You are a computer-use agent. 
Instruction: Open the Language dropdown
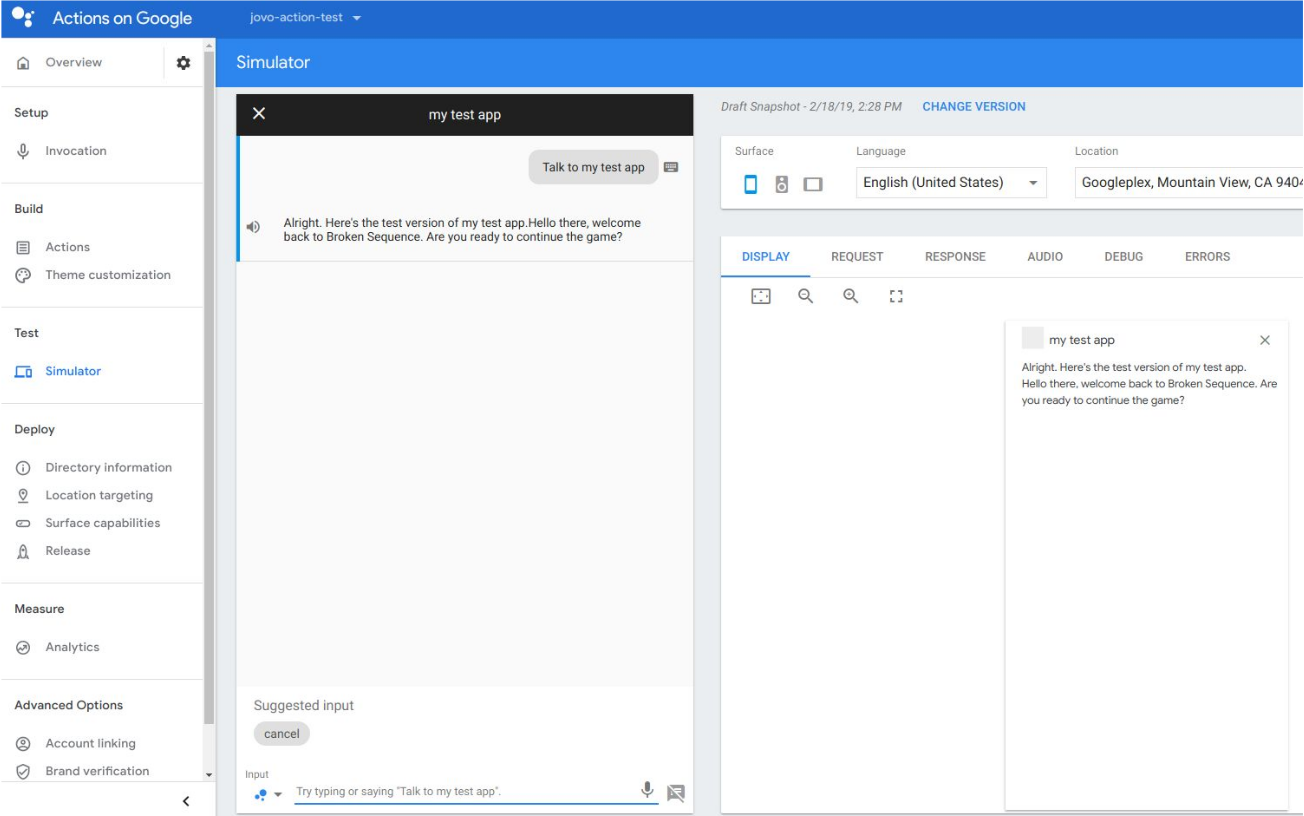tap(951, 183)
